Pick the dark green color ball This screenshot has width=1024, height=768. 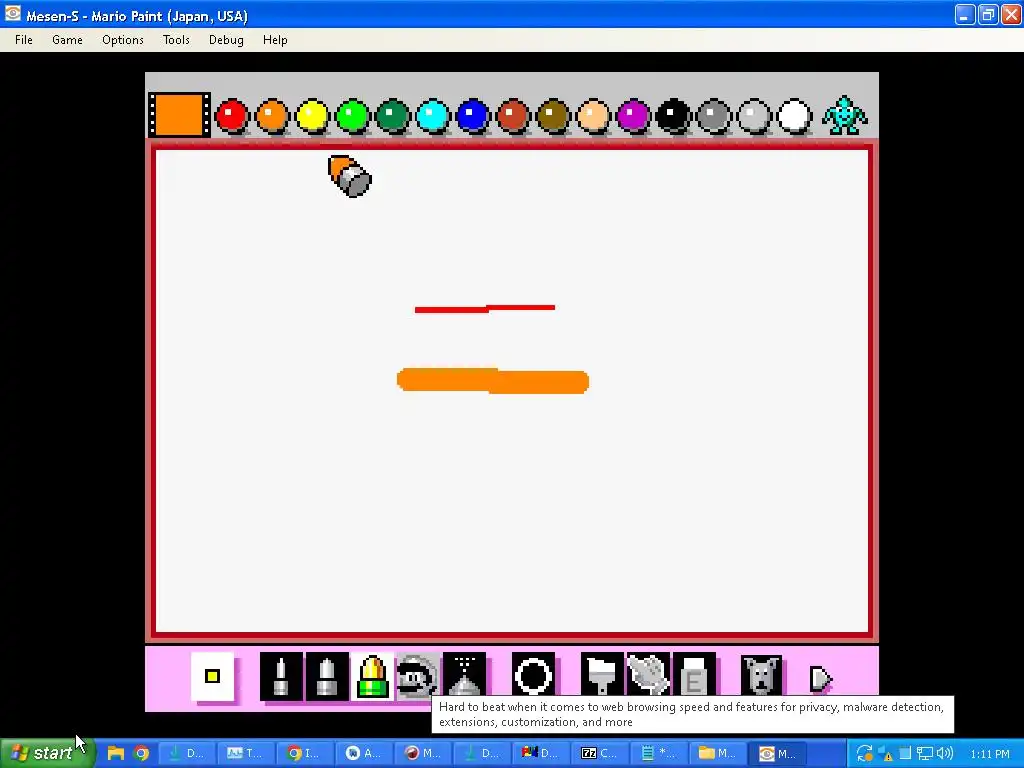[392, 116]
